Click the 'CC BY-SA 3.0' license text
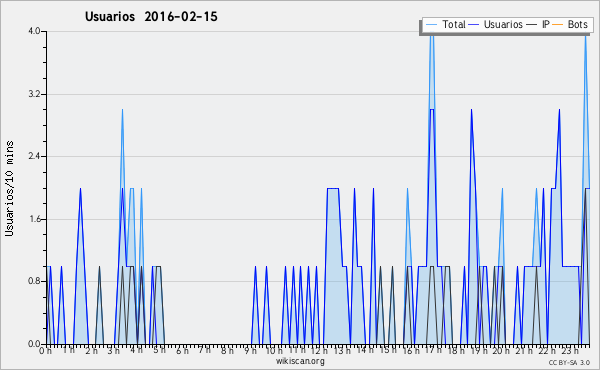 pyautogui.click(x=569, y=363)
